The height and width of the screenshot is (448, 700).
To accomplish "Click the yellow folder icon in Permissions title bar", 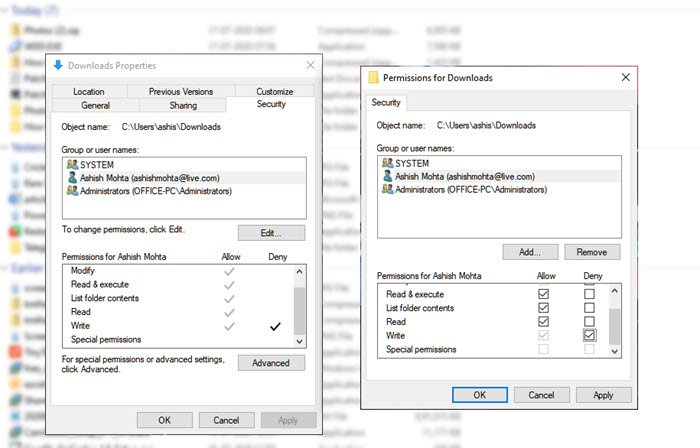I will (374, 77).
